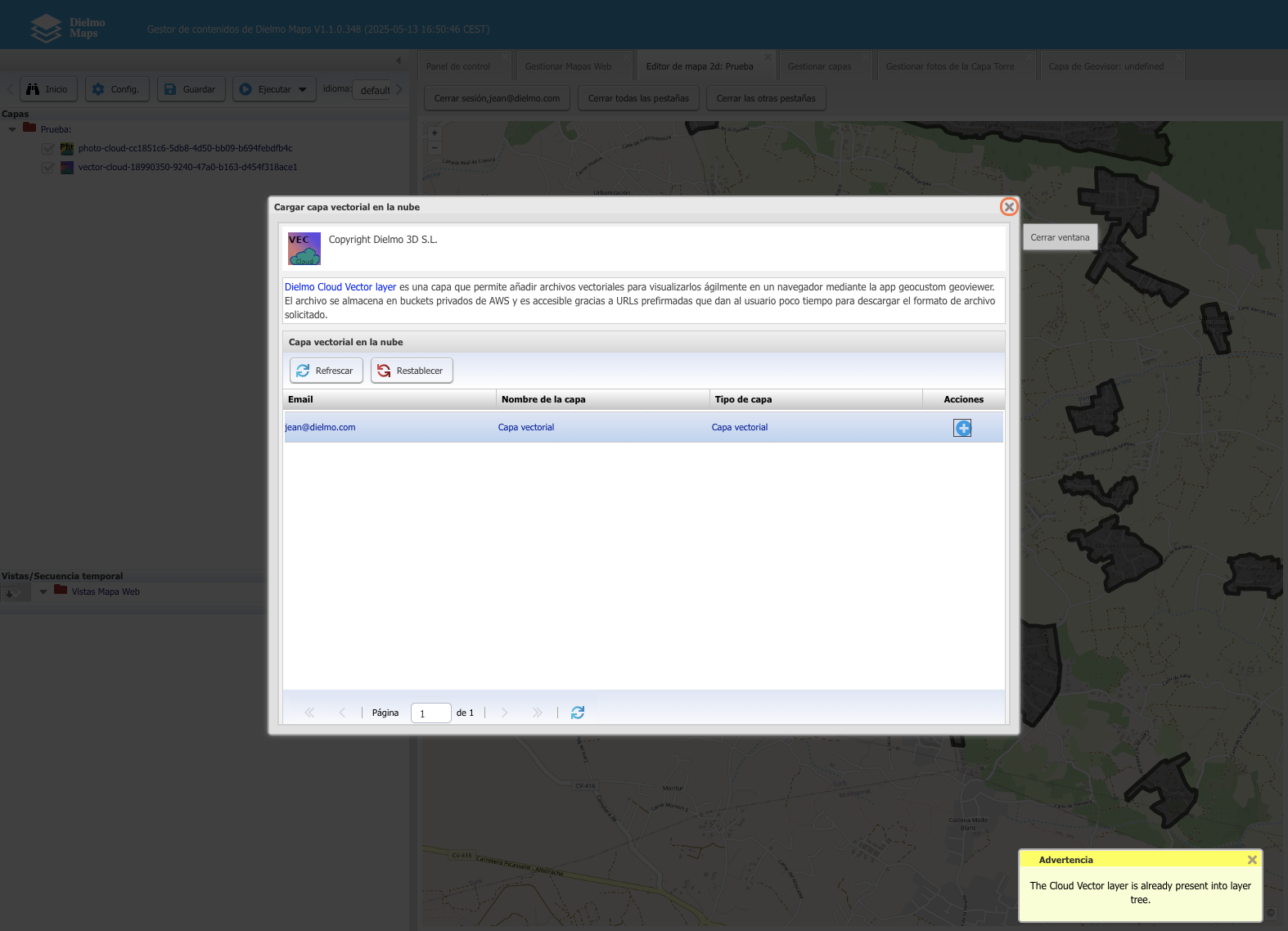The image size is (1288, 931).
Task: Toggle checkbox for vector-cloud layer
Action: pos(48,168)
